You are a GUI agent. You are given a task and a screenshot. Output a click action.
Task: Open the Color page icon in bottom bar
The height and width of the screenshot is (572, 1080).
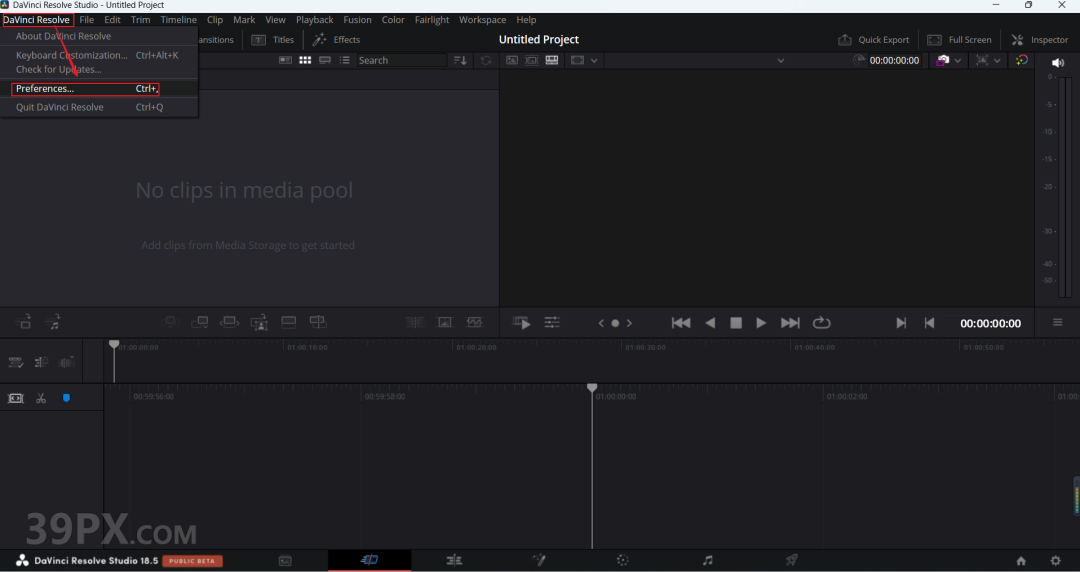click(623, 560)
